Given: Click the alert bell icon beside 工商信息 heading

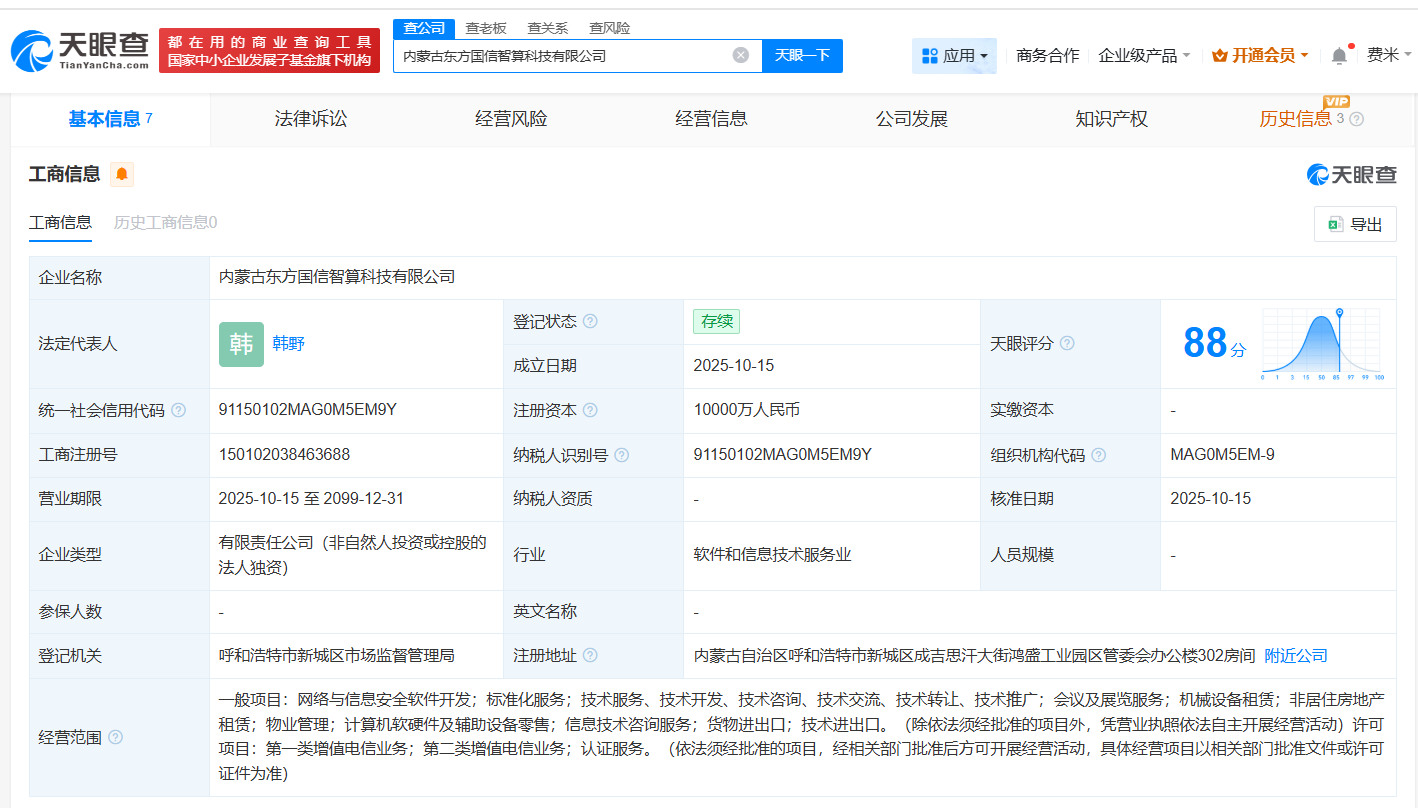Looking at the screenshot, I should pyautogui.click(x=122, y=174).
